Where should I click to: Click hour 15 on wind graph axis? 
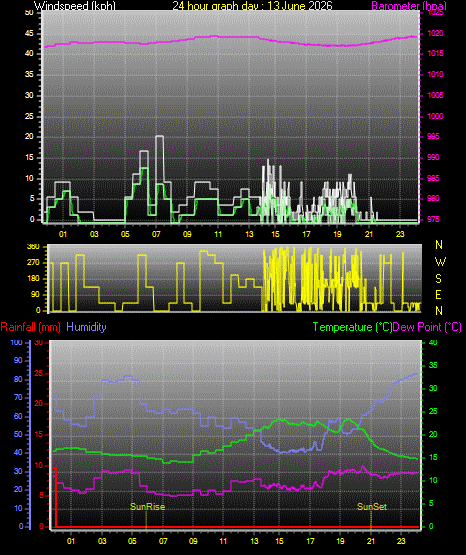(x=275, y=234)
